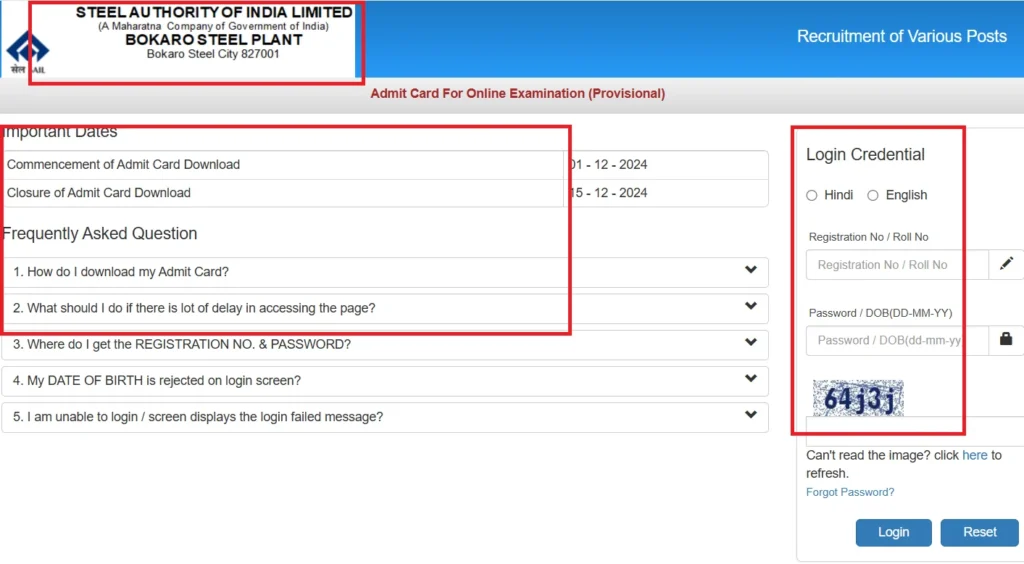
Task: Click 'here' link to refresh captcha
Action: click(974, 455)
